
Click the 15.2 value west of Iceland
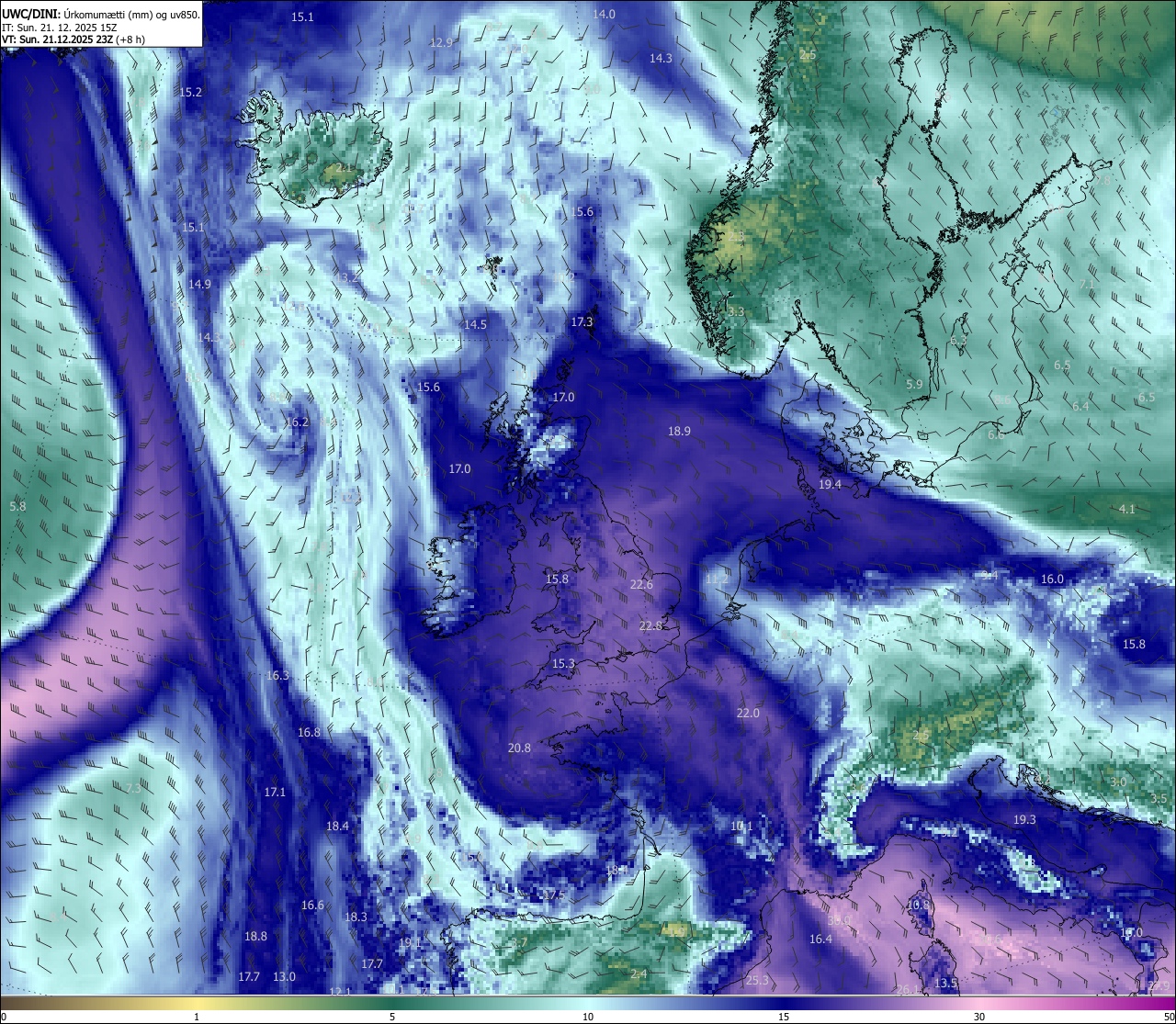click(190, 92)
